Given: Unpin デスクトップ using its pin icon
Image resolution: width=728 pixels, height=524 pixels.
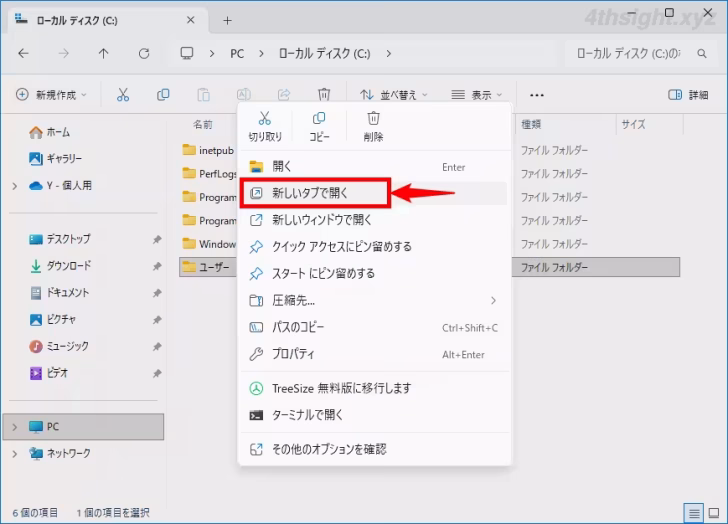Looking at the screenshot, I should (157, 239).
